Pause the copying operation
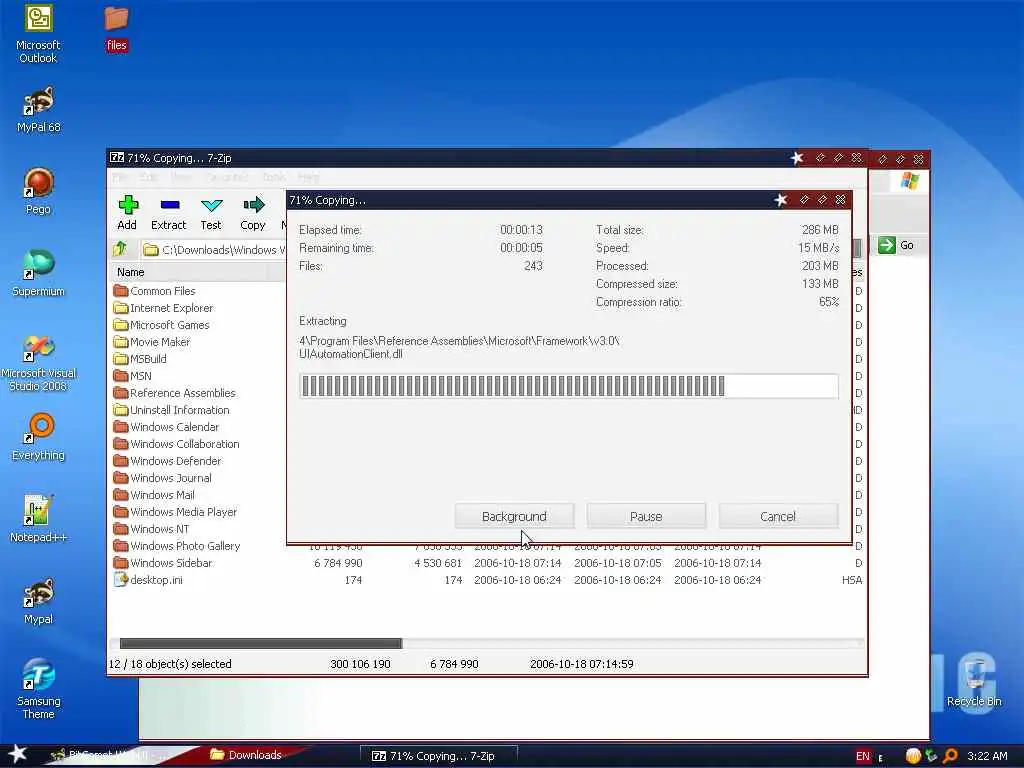The image size is (1024, 768). tap(646, 516)
